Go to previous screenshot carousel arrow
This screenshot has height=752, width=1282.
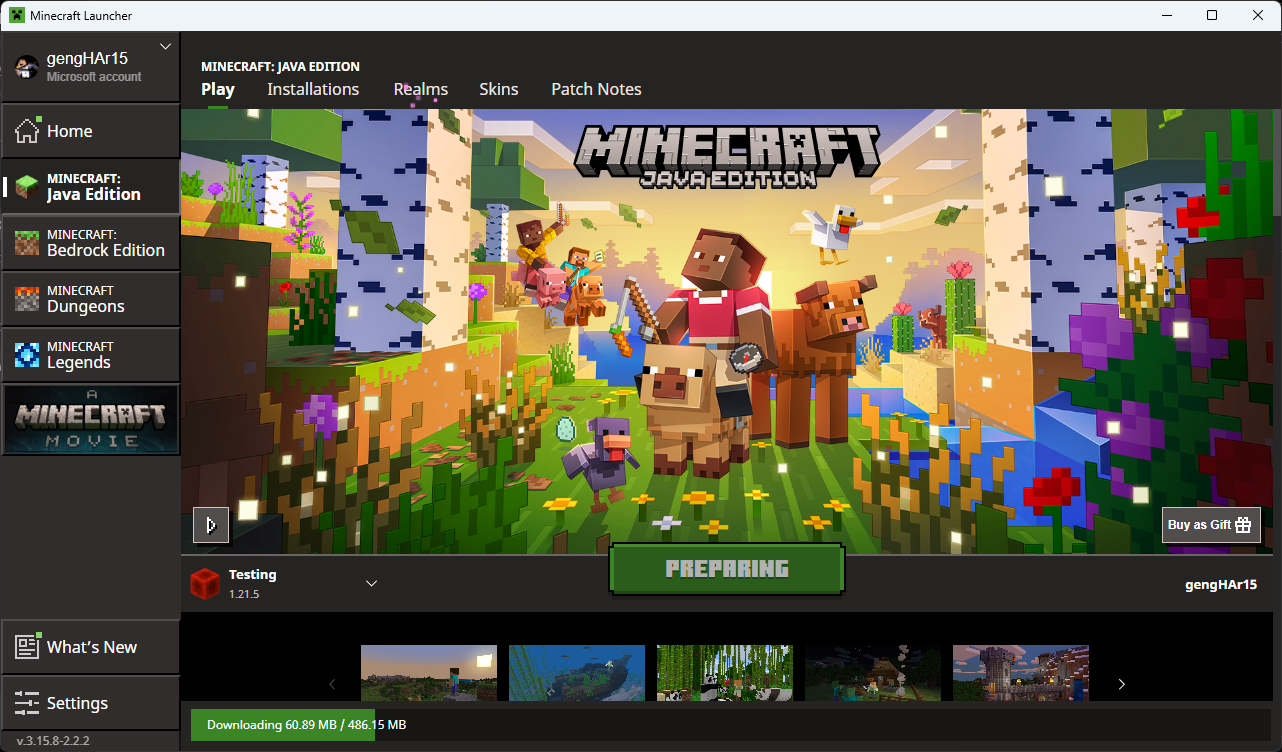(333, 684)
